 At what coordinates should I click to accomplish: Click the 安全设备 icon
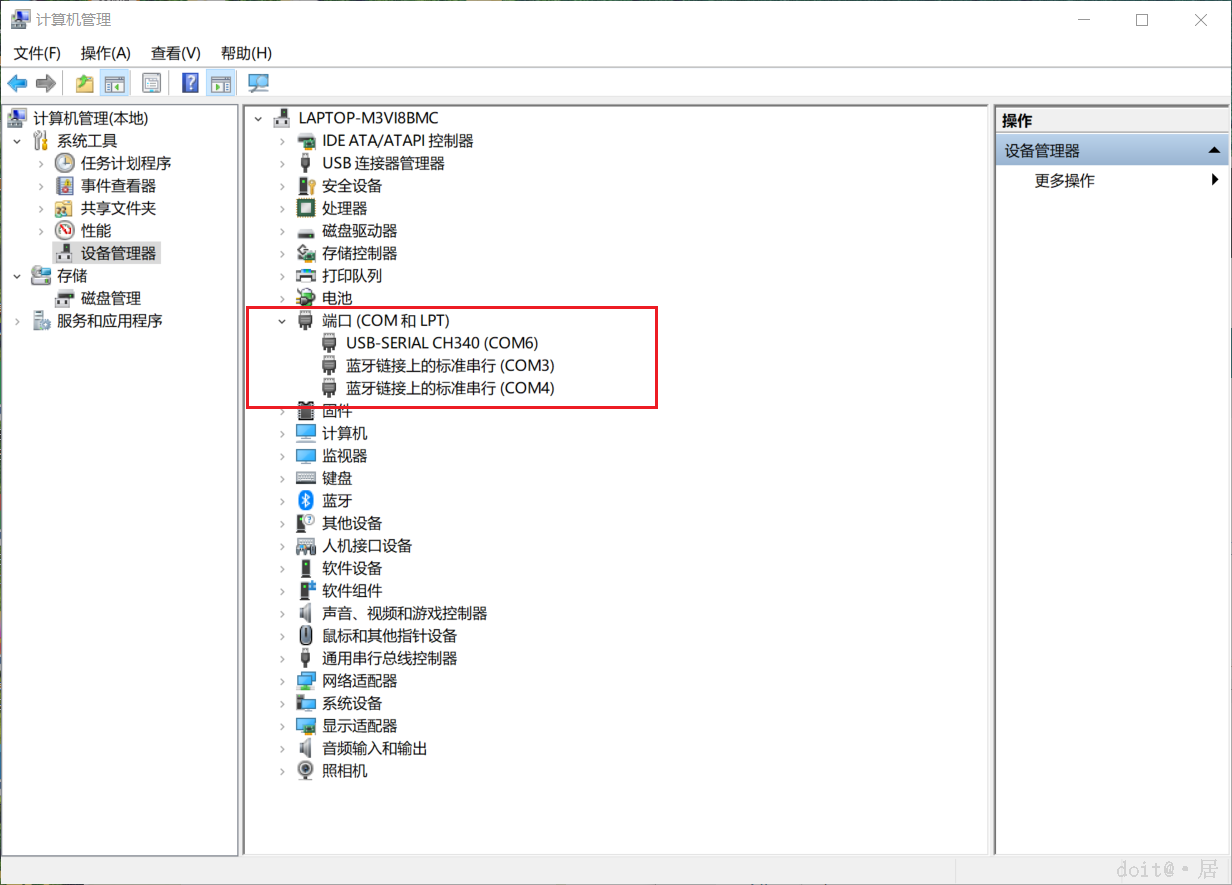pos(306,186)
